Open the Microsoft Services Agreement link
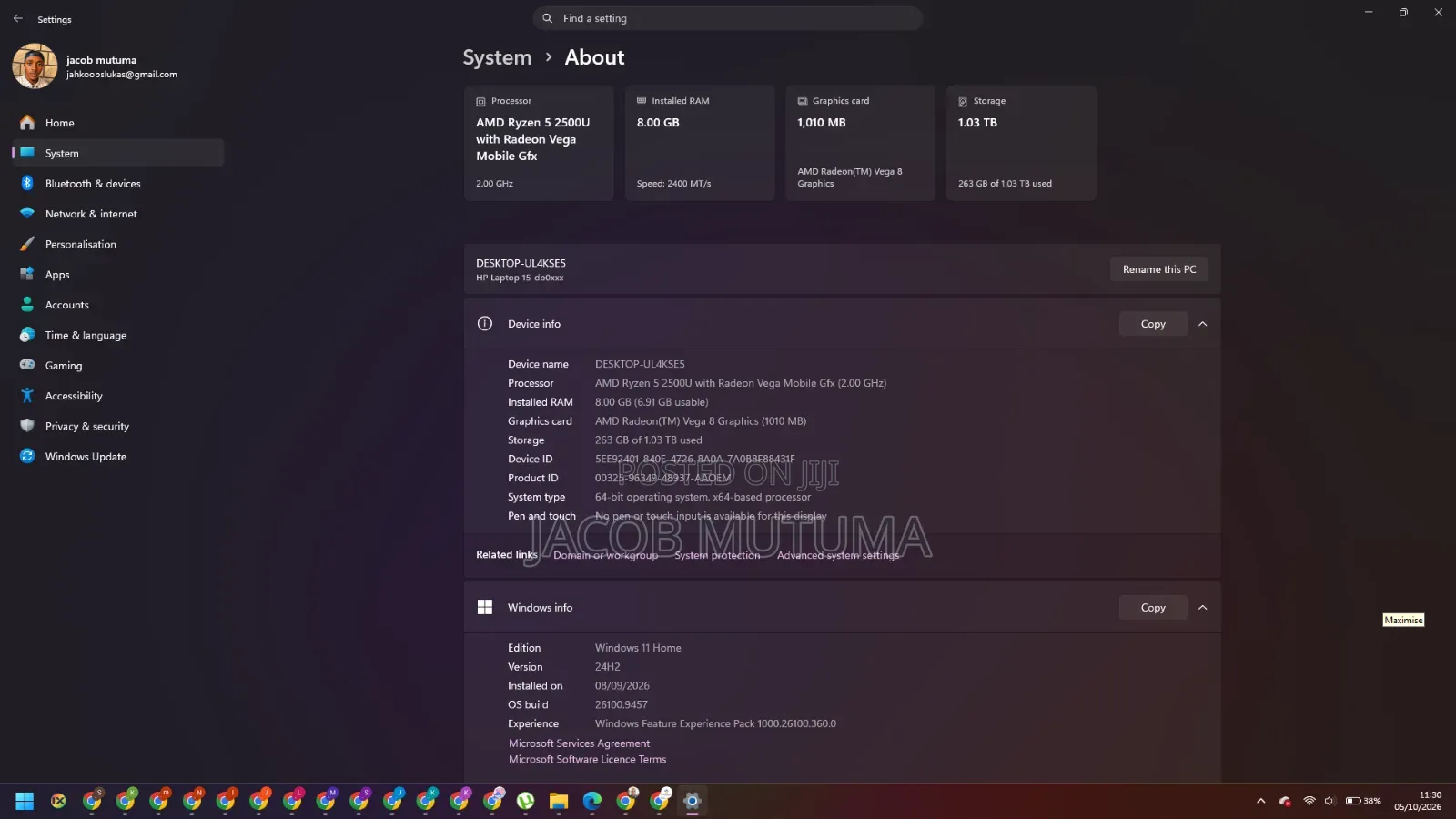The height and width of the screenshot is (819, 1456). 579,743
